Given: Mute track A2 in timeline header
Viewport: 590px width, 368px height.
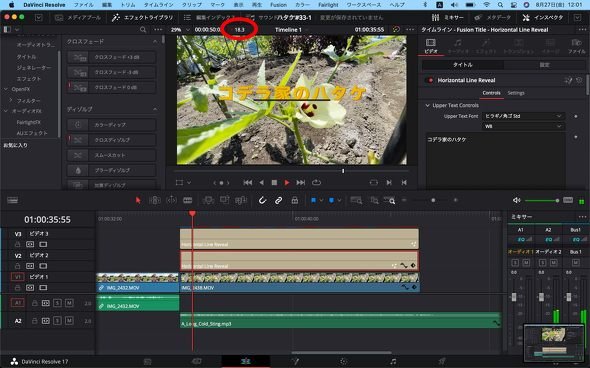Looking at the screenshot, I should point(69,321).
